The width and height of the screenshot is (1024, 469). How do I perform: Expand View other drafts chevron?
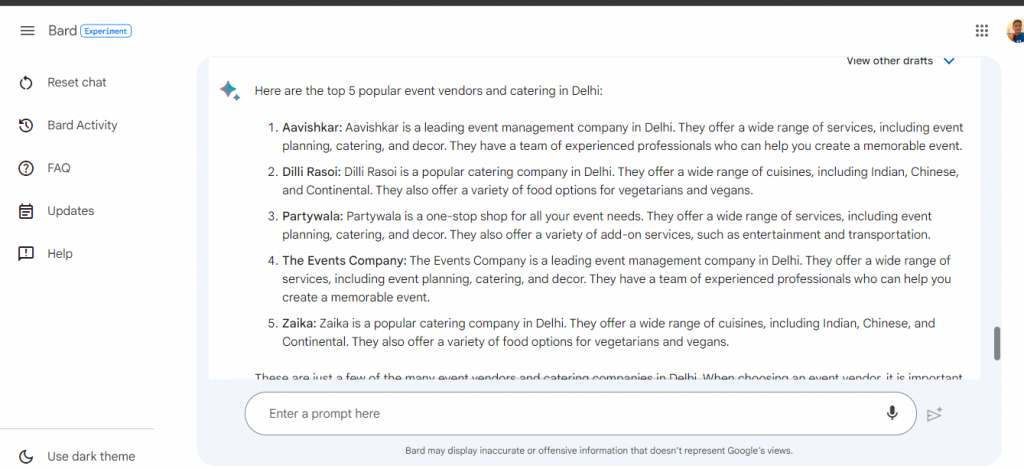pos(949,61)
